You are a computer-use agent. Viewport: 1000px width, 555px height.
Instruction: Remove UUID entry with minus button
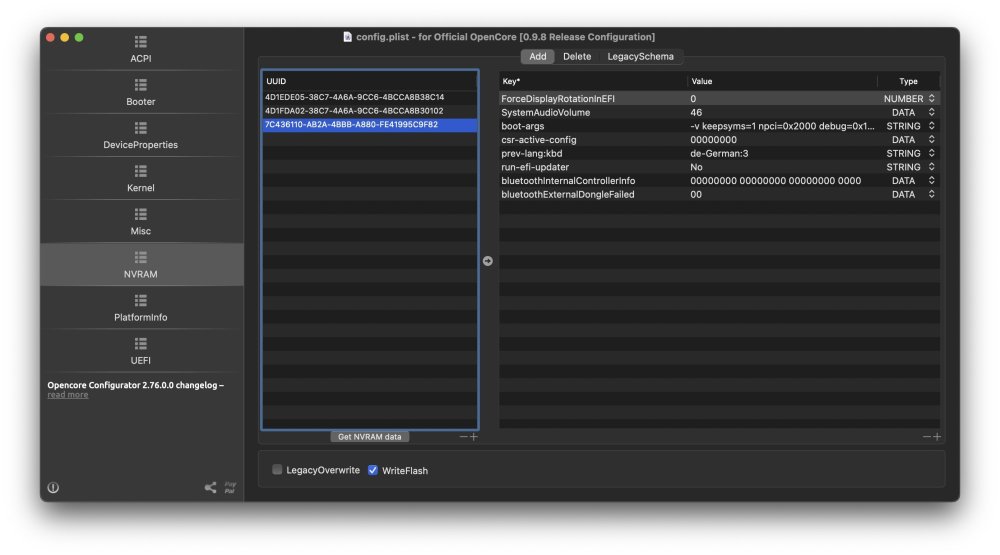tap(464, 436)
